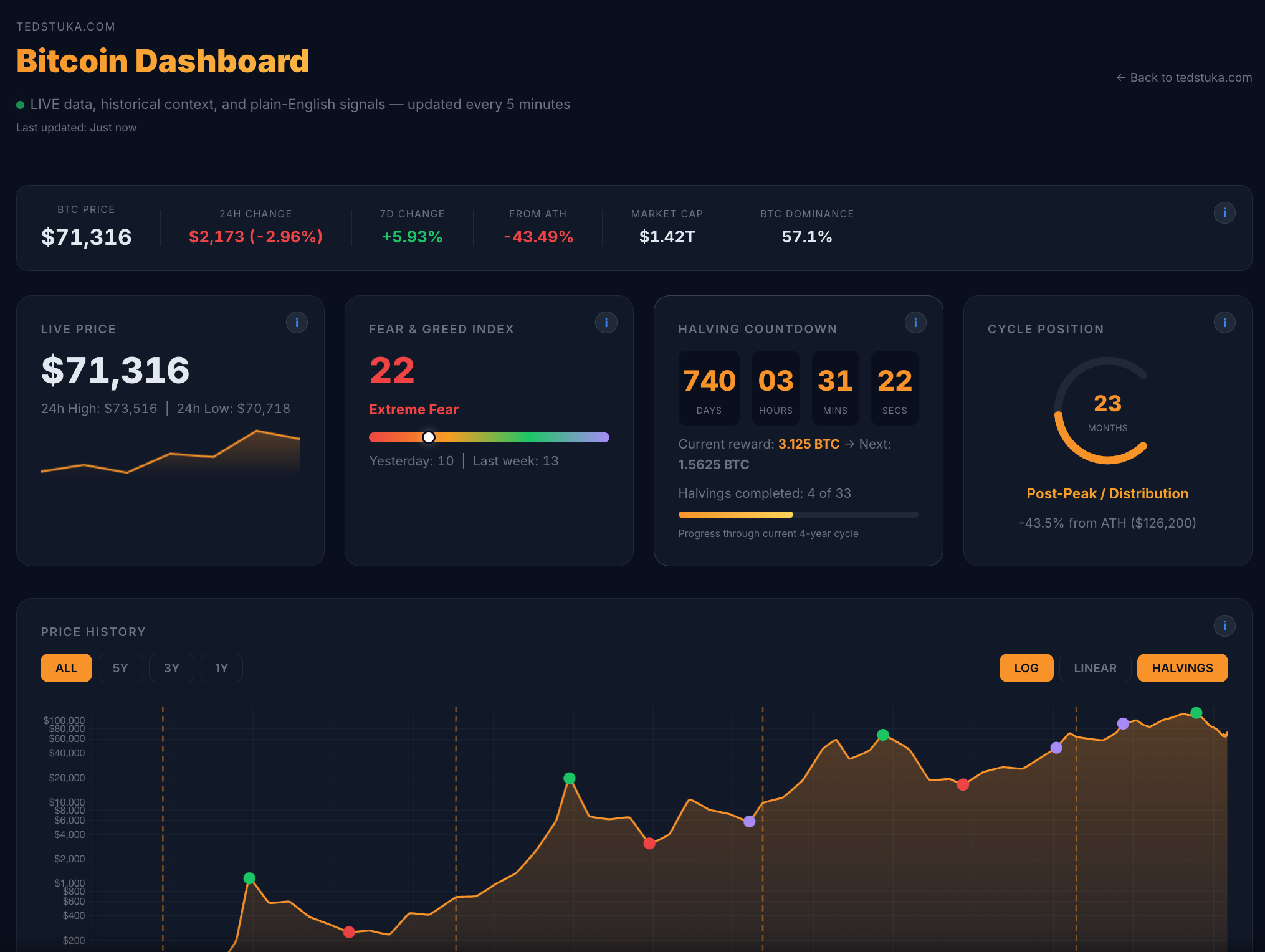Click the Price History info icon
Screen dimensions: 1265x952
pos(1223,626)
